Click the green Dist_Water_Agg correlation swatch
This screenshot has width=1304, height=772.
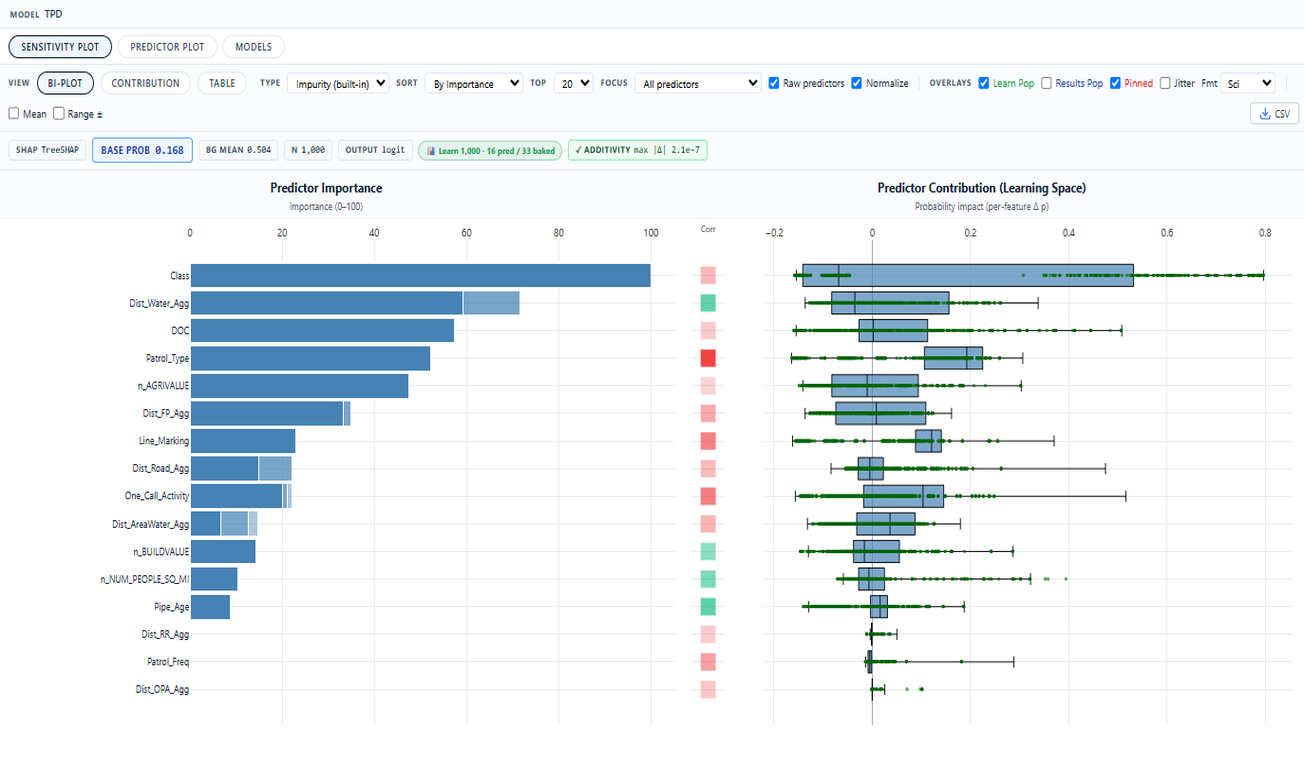coord(708,303)
